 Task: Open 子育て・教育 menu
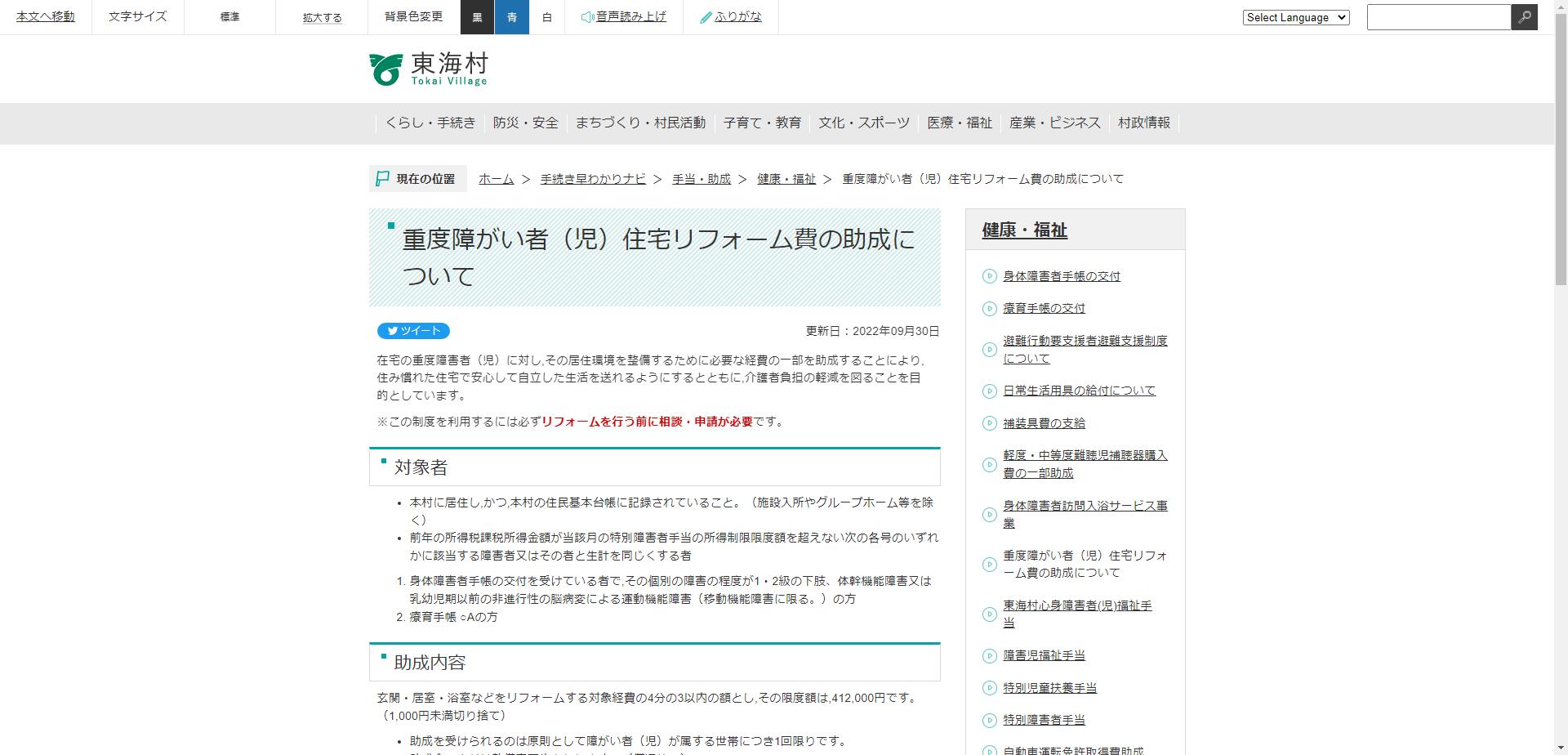point(762,123)
